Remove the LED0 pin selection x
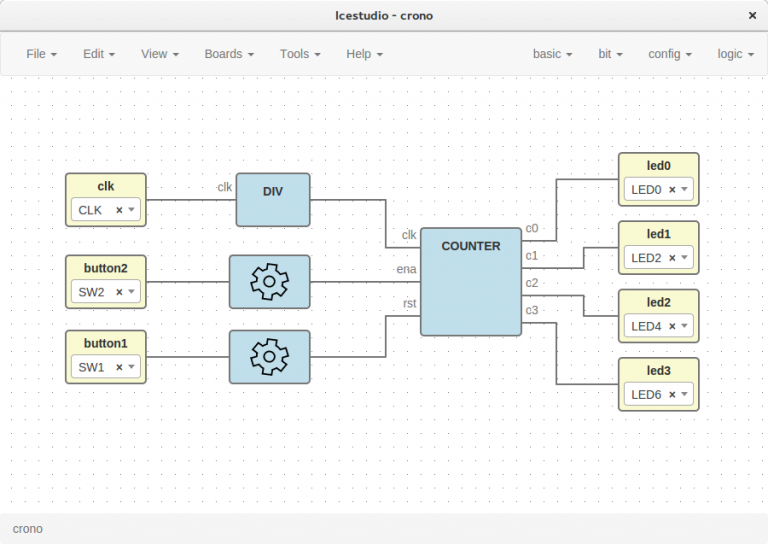 click(x=672, y=190)
